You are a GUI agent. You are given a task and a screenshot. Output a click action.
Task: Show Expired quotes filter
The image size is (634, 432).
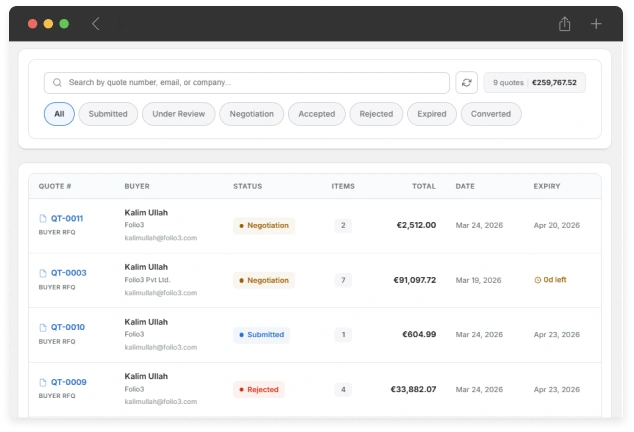point(432,114)
